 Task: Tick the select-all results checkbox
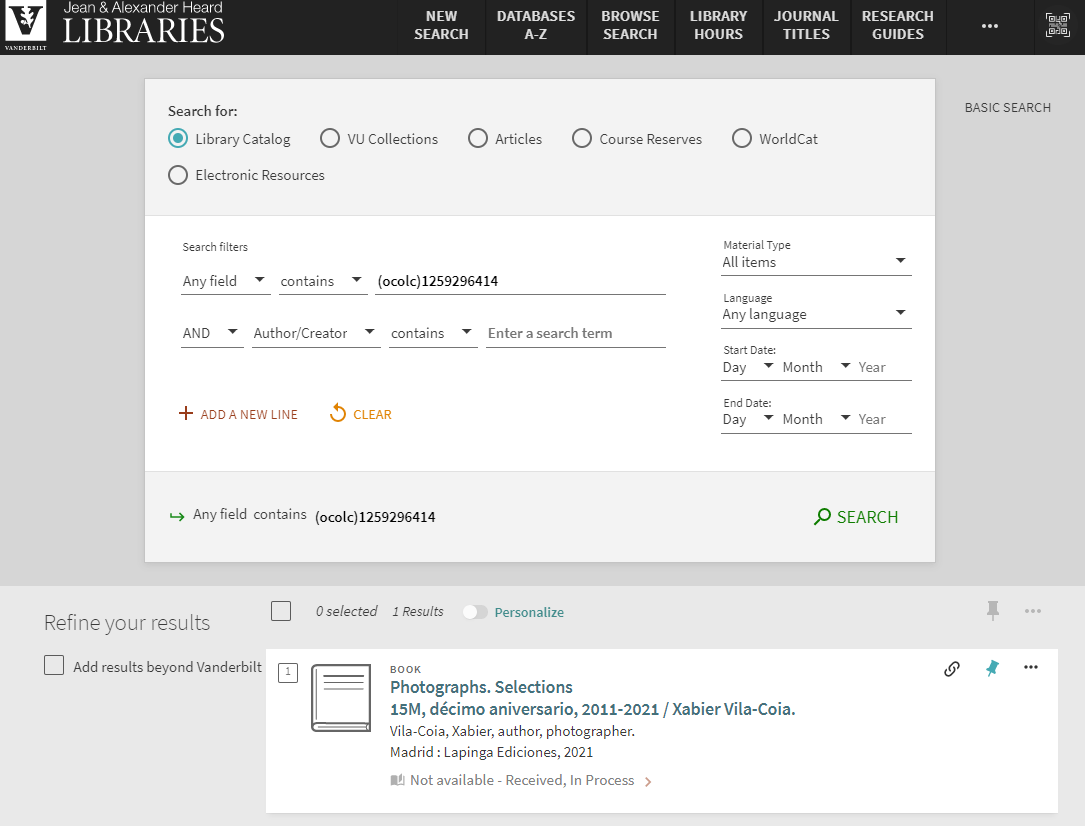[281, 611]
